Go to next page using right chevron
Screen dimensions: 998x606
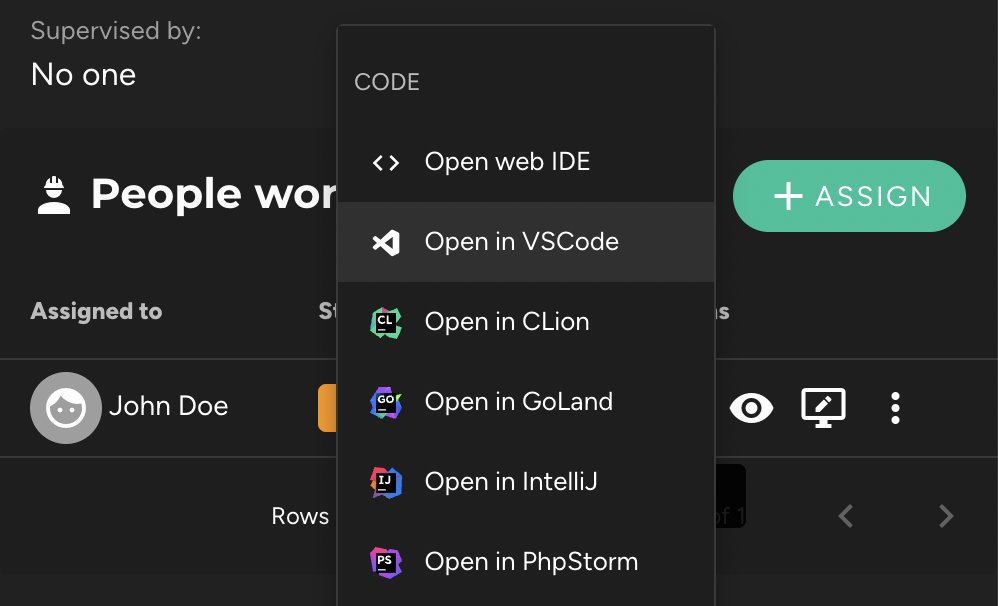[945, 516]
